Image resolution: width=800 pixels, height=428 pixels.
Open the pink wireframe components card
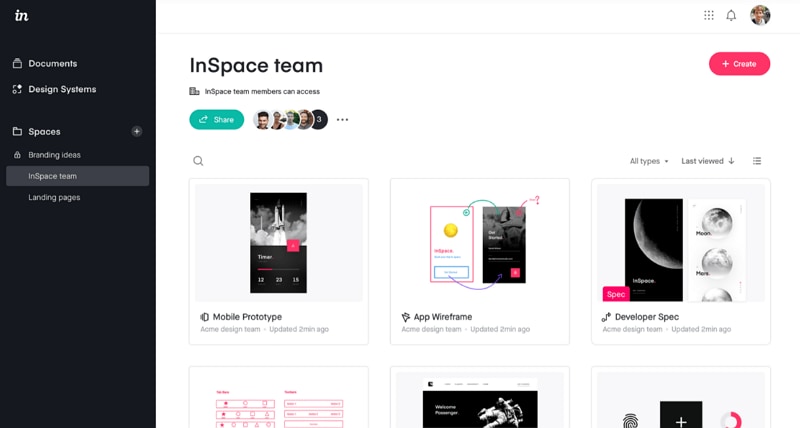point(279,397)
